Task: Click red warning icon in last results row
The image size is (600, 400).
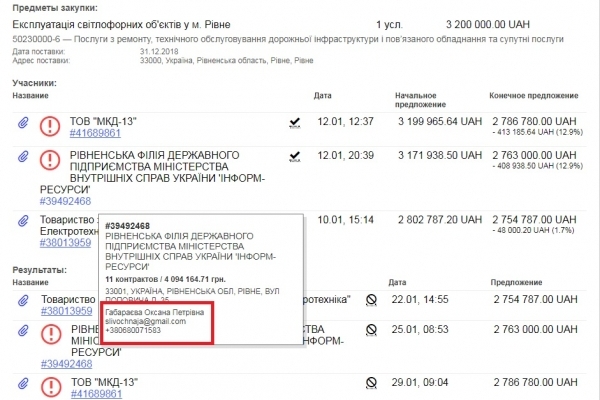Action: 50,385
